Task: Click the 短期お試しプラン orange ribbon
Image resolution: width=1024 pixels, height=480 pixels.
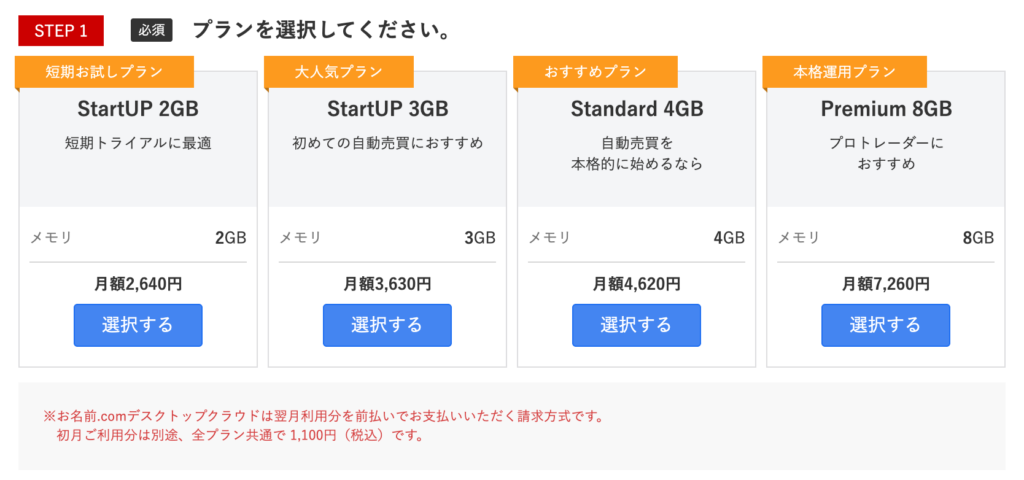Action: pos(104,72)
